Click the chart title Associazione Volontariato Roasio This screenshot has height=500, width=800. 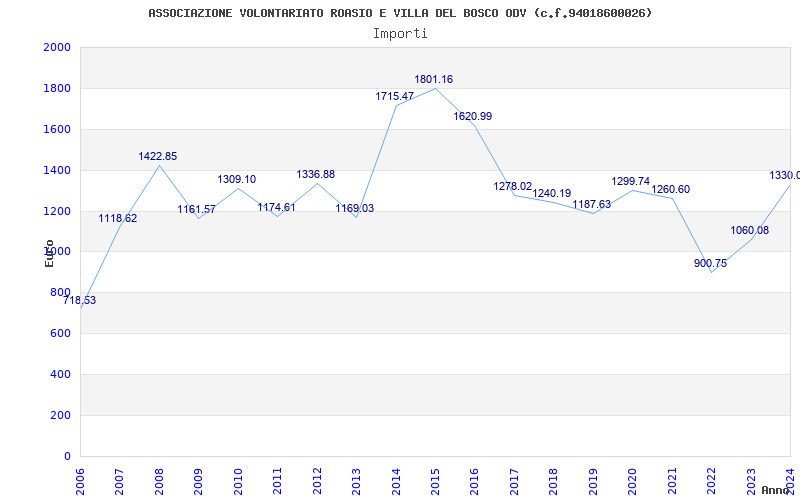(x=400, y=13)
